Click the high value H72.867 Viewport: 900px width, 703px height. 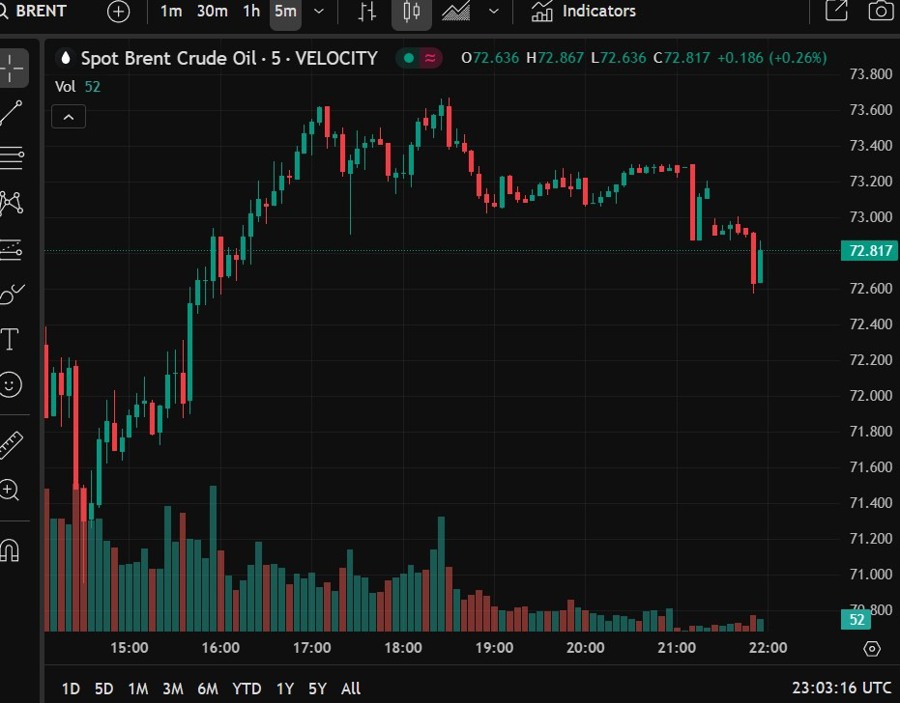(x=555, y=58)
